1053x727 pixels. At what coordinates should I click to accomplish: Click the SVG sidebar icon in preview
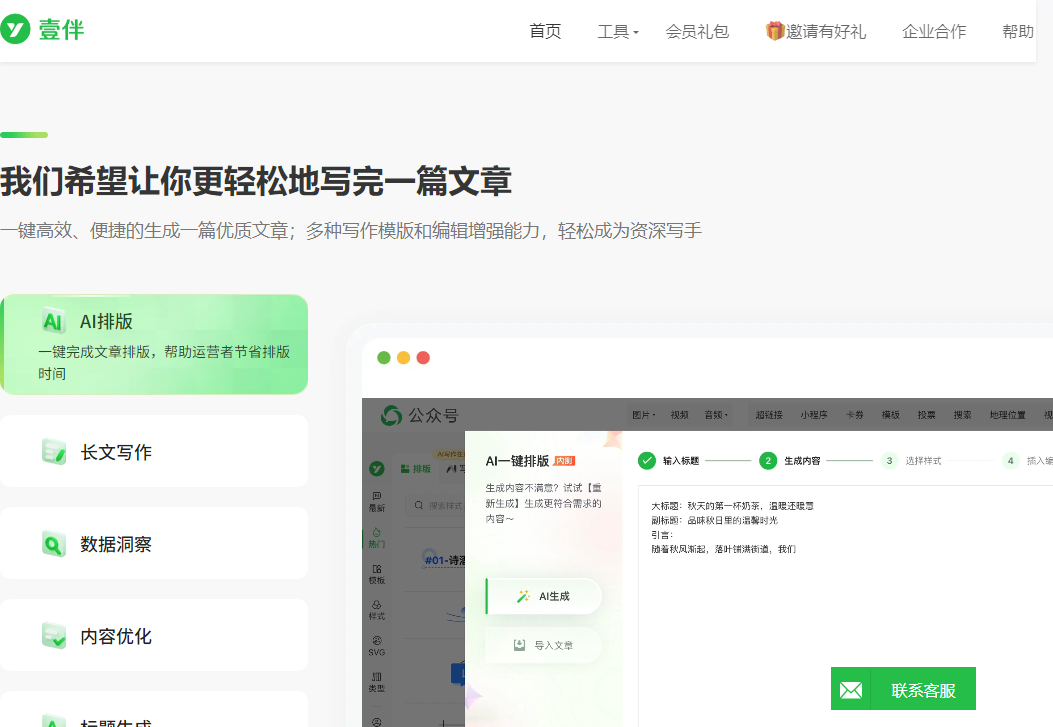coord(377,646)
